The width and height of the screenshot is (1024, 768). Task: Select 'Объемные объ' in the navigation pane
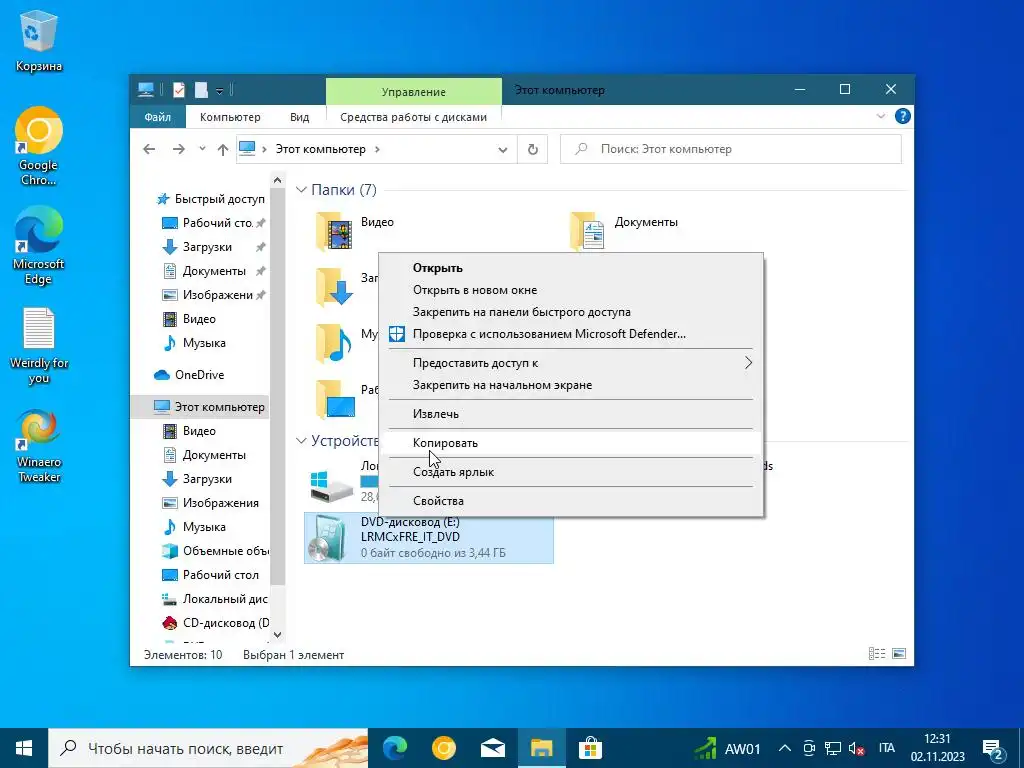pos(216,551)
